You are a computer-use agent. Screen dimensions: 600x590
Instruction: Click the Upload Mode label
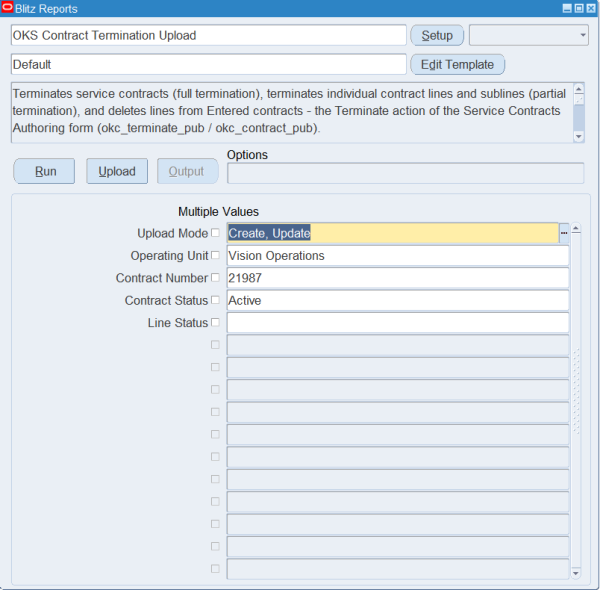click(173, 233)
